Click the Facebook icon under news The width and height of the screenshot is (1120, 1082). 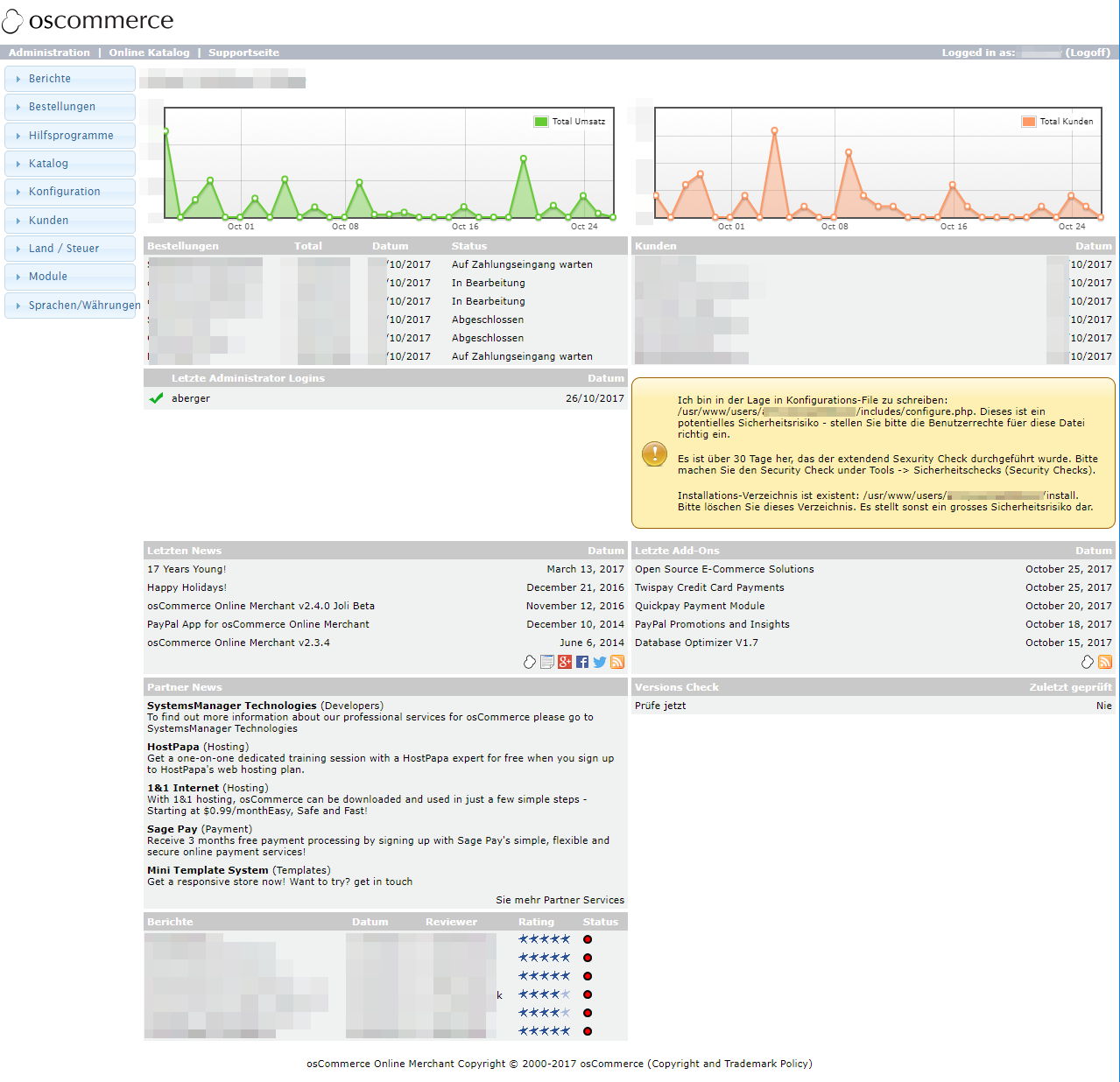point(582,662)
